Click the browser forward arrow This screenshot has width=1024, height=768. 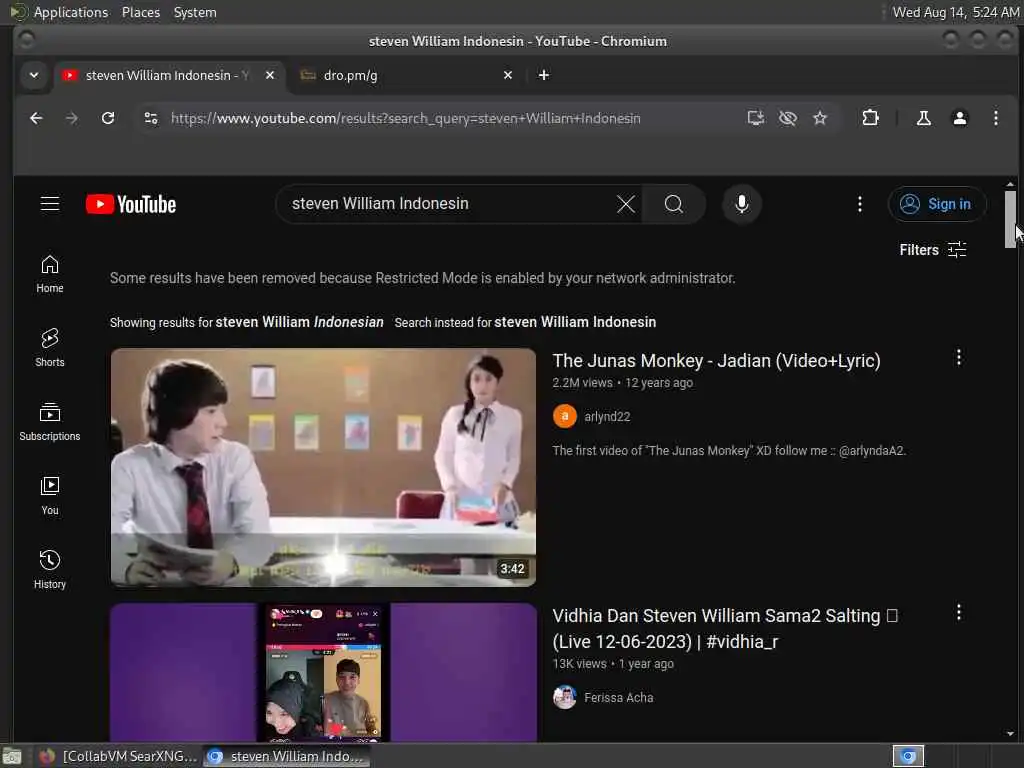(x=72, y=118)
